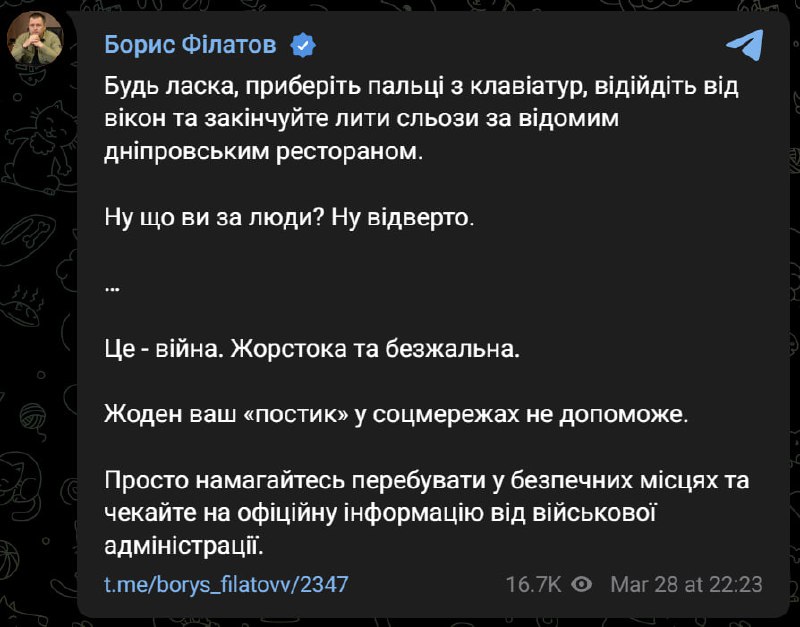Click the 16.7K view count
The height and width of the screenshot is (627, 800).
pyautogui.click(x=535, y=584)
